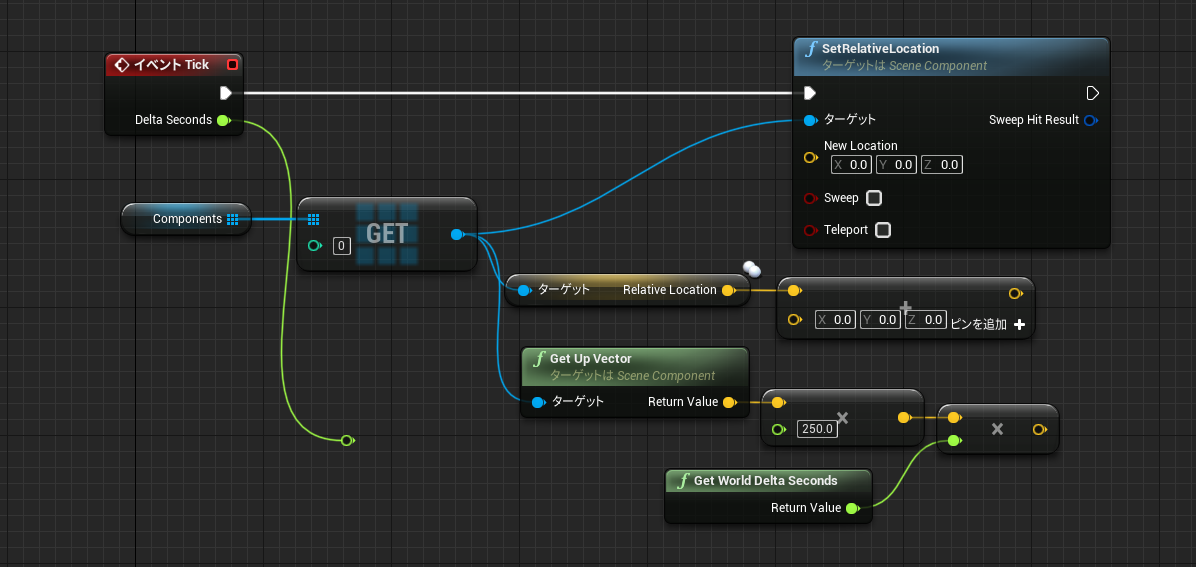Select the Components variable node

[186, 219]
